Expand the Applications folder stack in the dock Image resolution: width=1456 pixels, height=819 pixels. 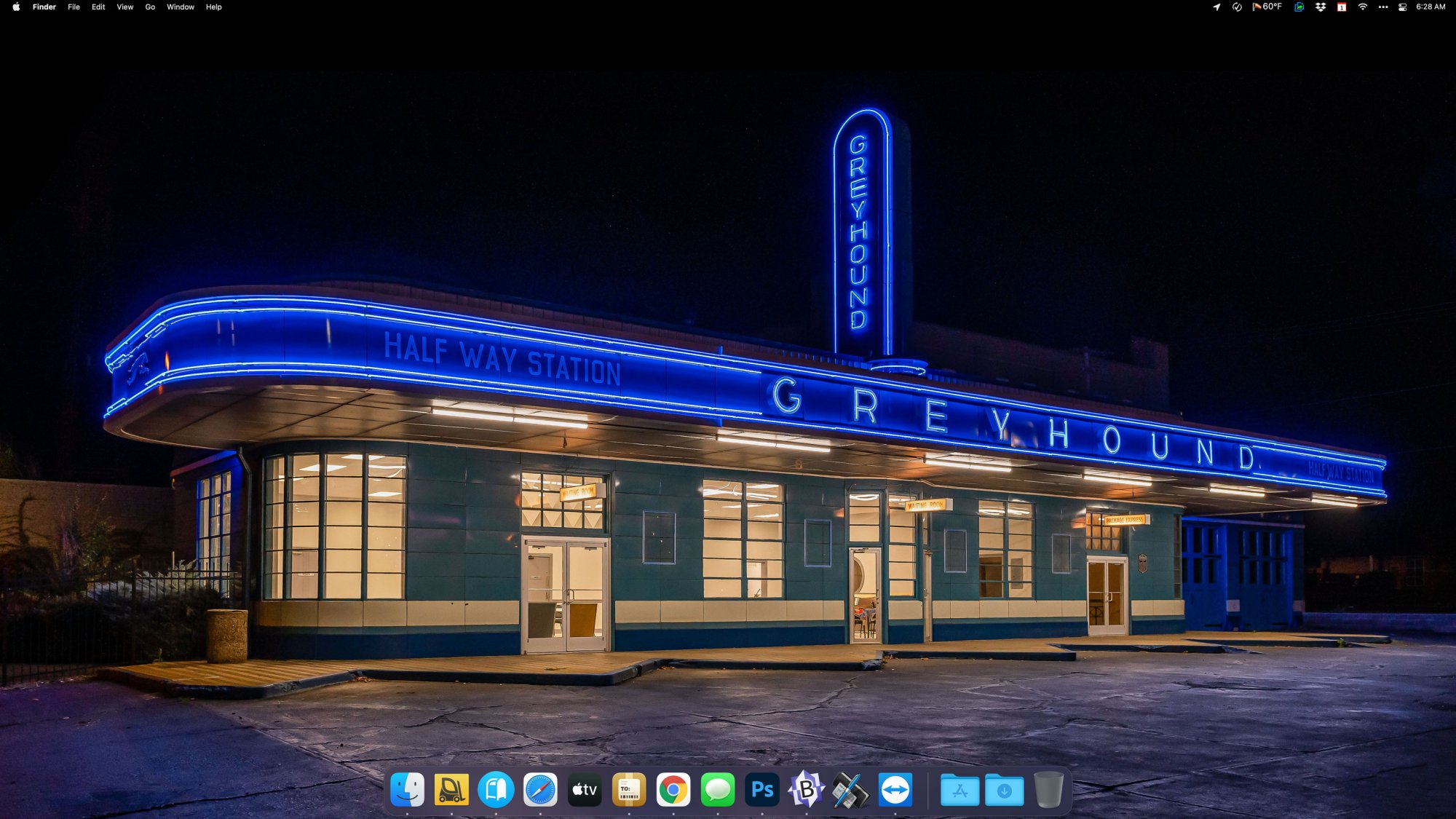tap(960, 790)
